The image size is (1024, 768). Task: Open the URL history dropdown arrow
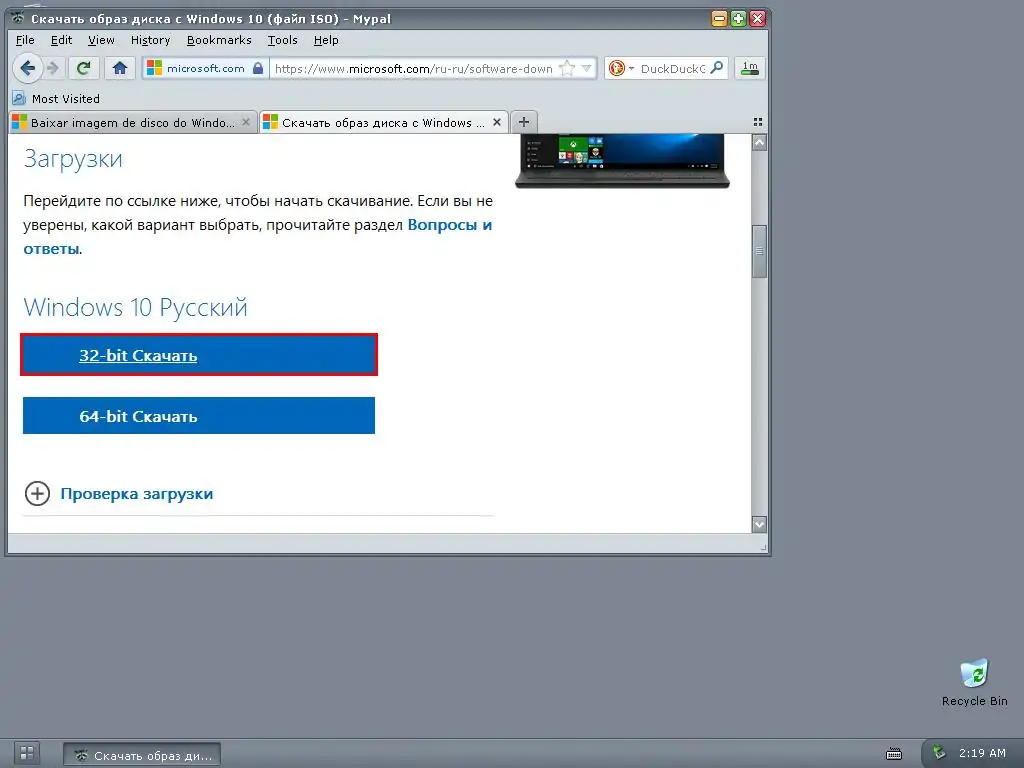(x=586, y=68)
